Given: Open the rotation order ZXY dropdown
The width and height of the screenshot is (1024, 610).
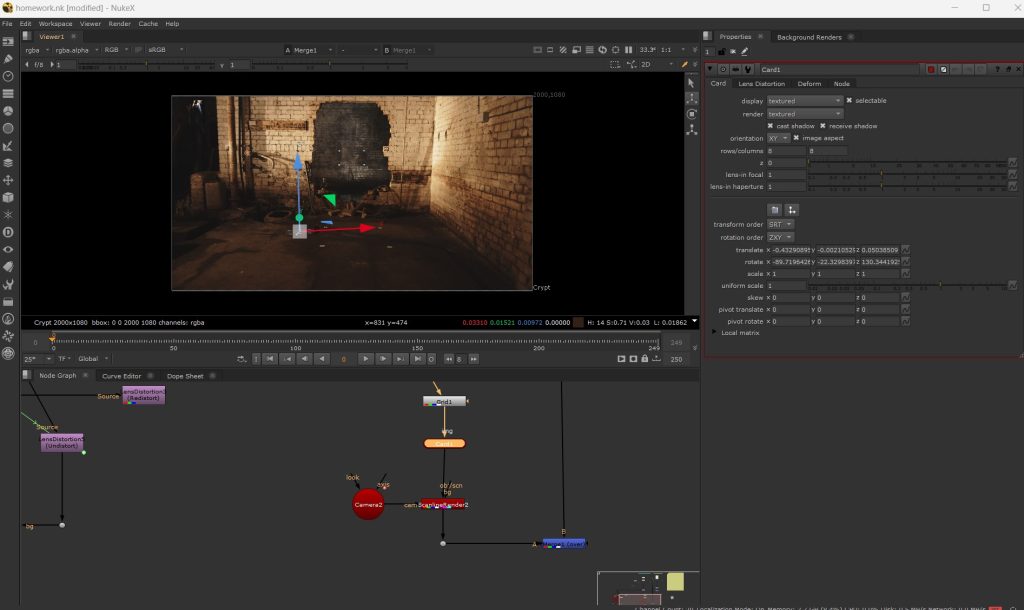Looking at the screenshot, I should [780, 237].
